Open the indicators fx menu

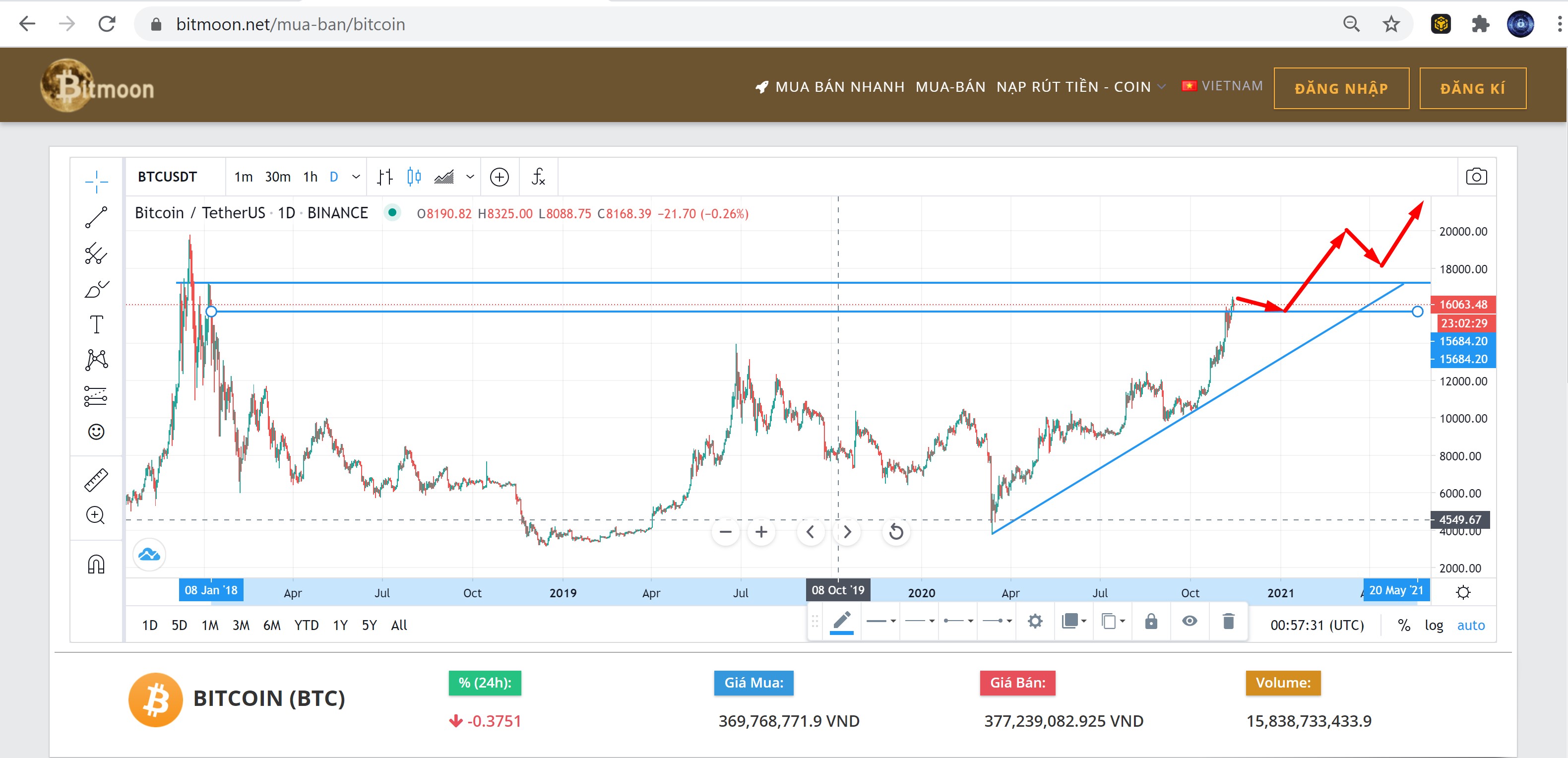click(x=538, y=177)
